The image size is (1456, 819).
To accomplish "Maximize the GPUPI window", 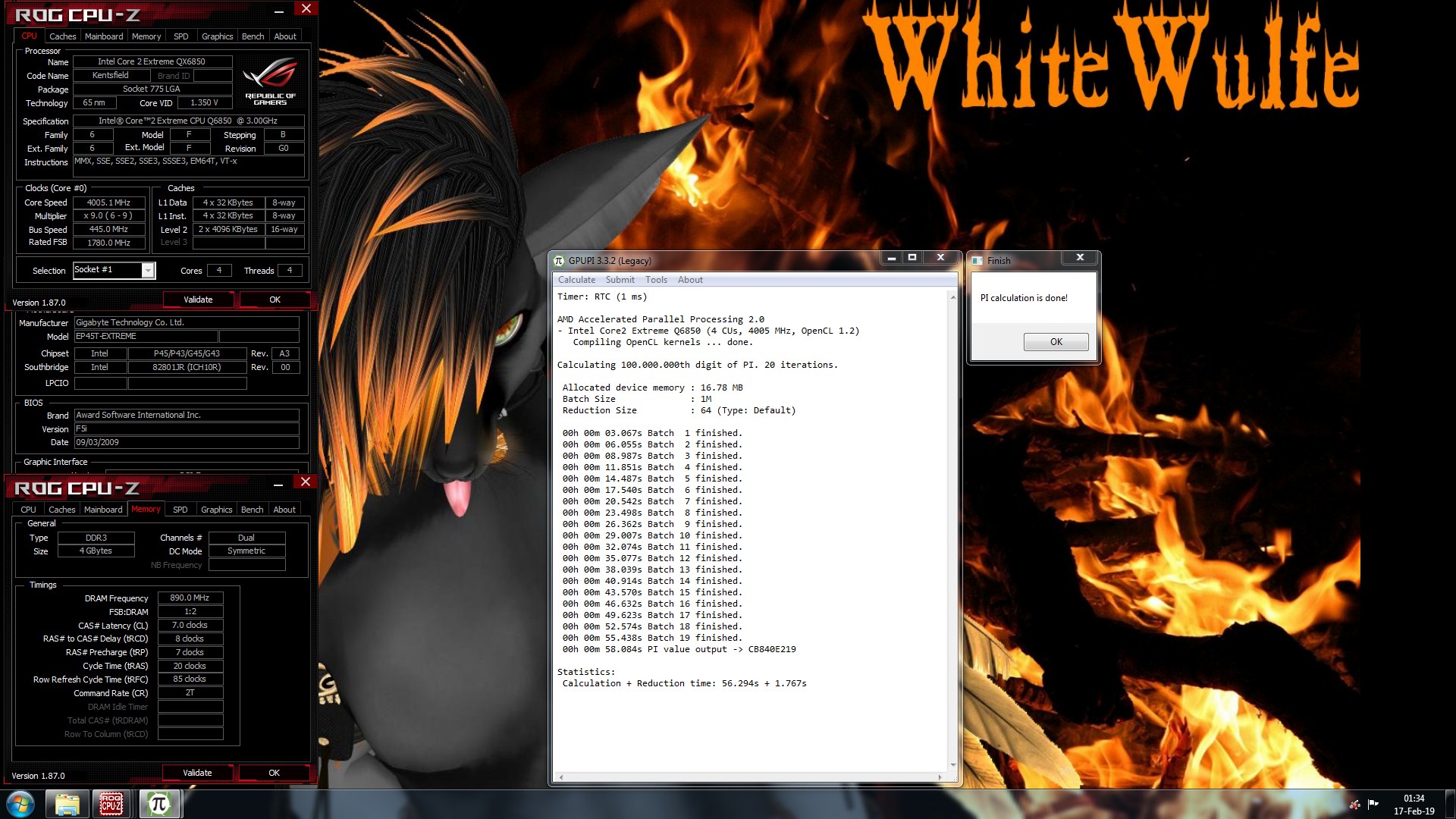I will click(x=912, y=258).
